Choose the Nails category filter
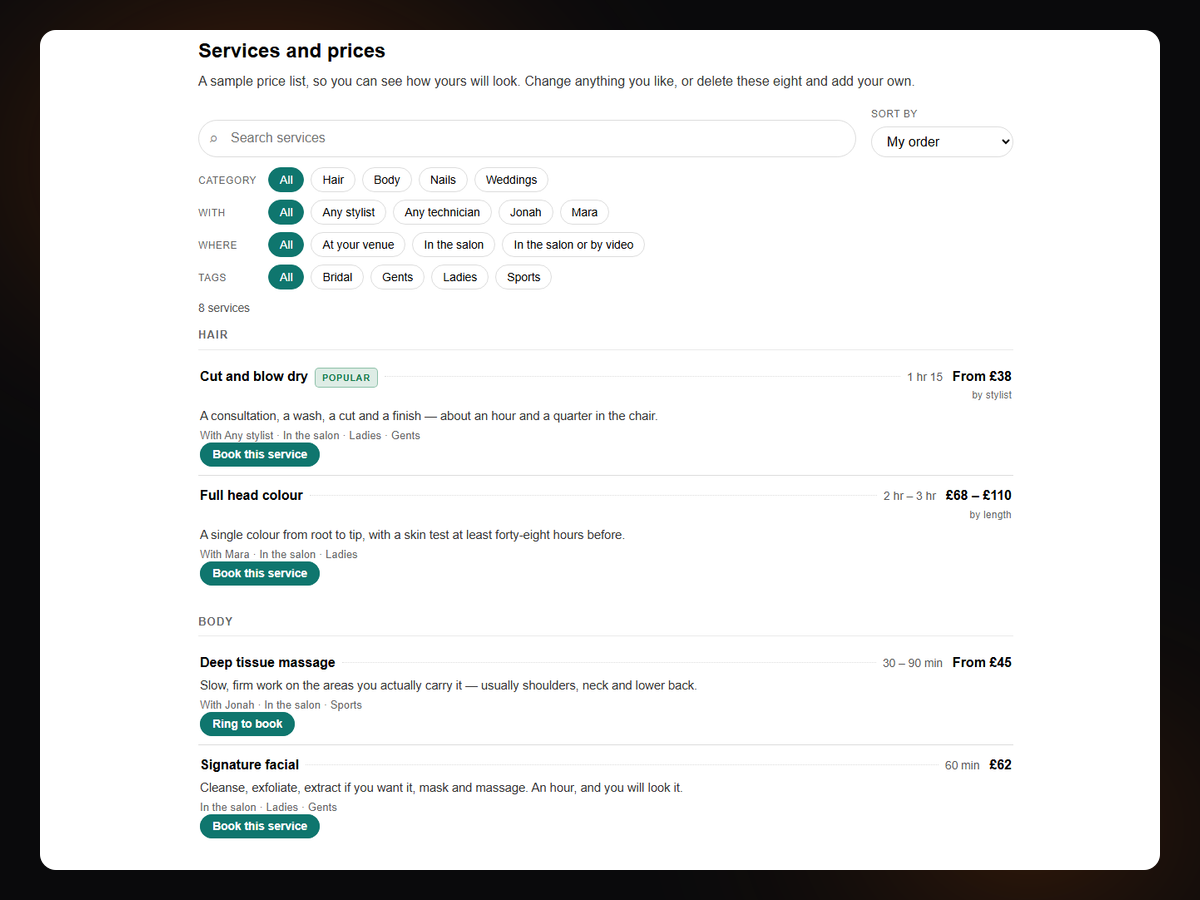This screenshot has width=1200, height=900. point(443,180)
